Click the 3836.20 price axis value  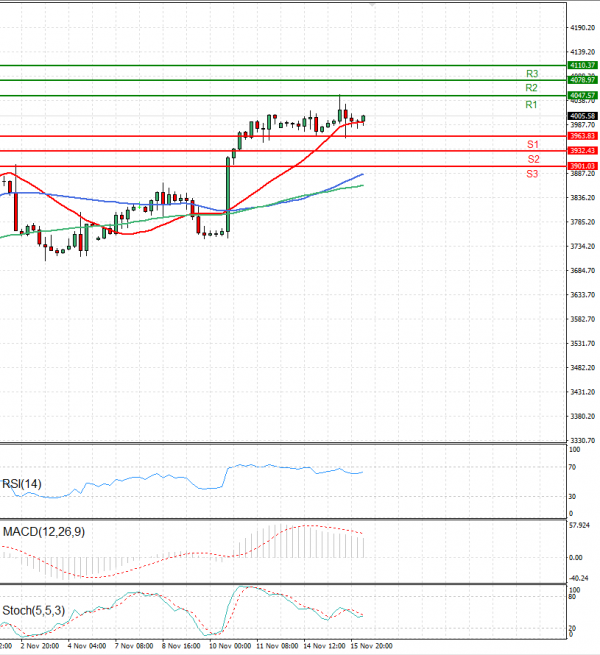(x=582, y=198)
